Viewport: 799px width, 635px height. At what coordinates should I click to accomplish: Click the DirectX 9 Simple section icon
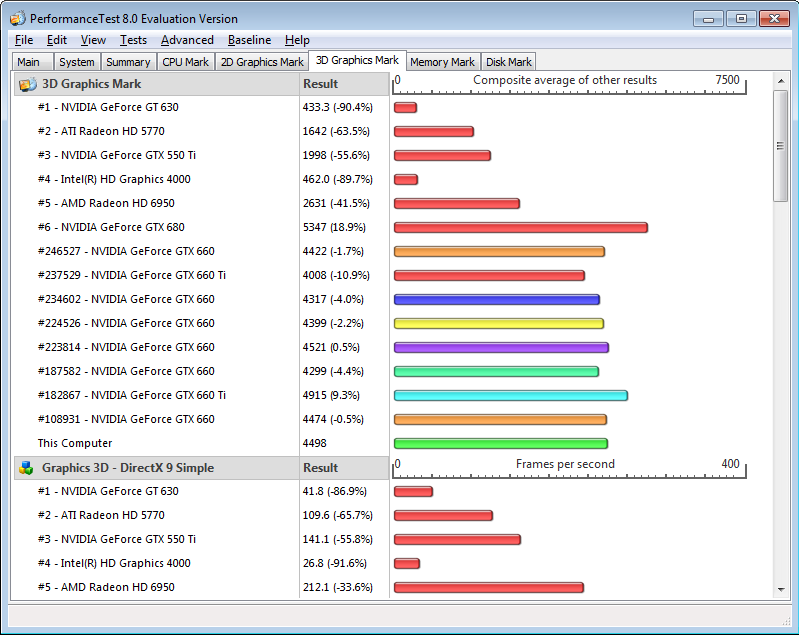click(x=26, y=468)
